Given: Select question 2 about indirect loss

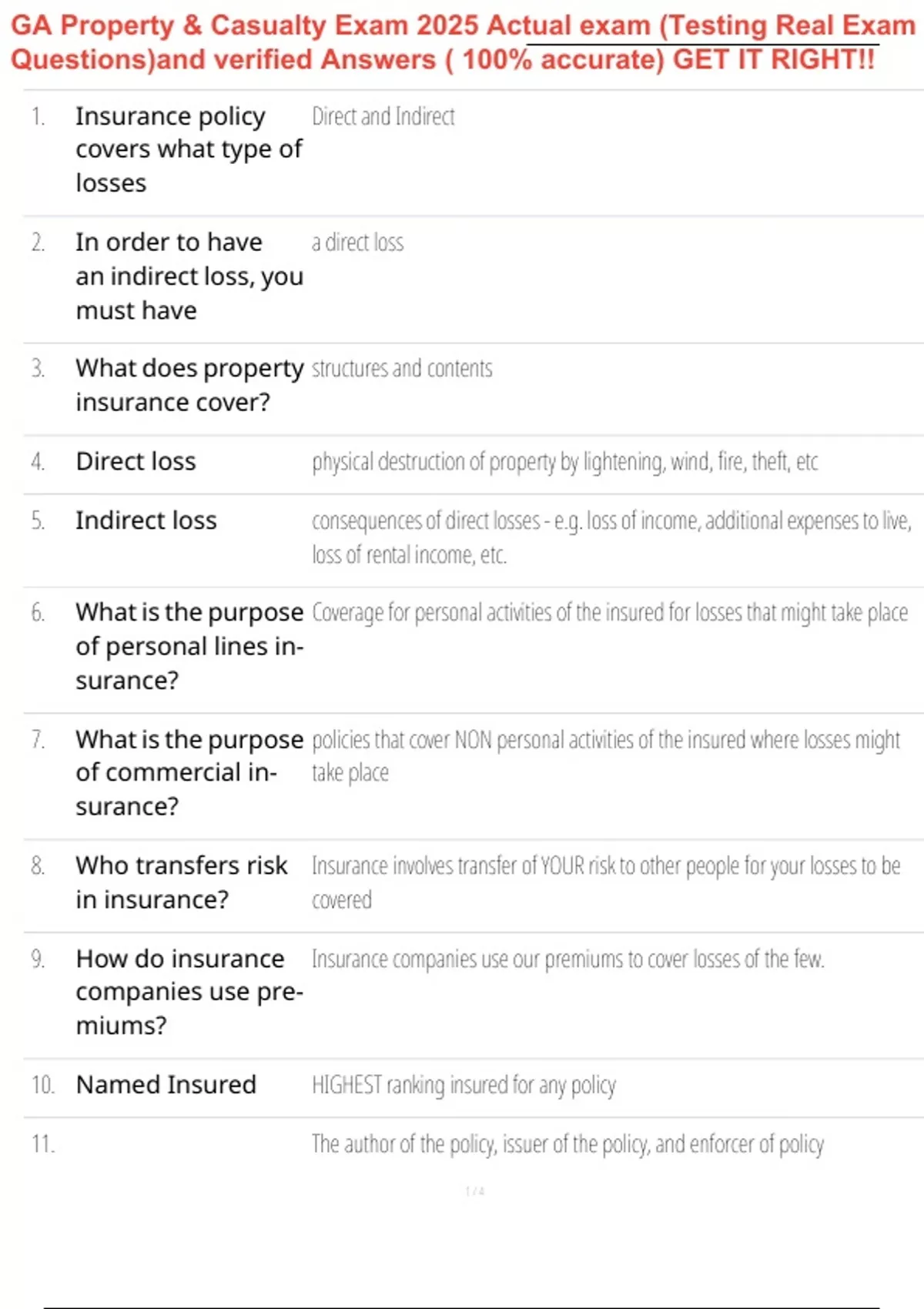Looking at the screenshot, I should [x=189, y=276].
